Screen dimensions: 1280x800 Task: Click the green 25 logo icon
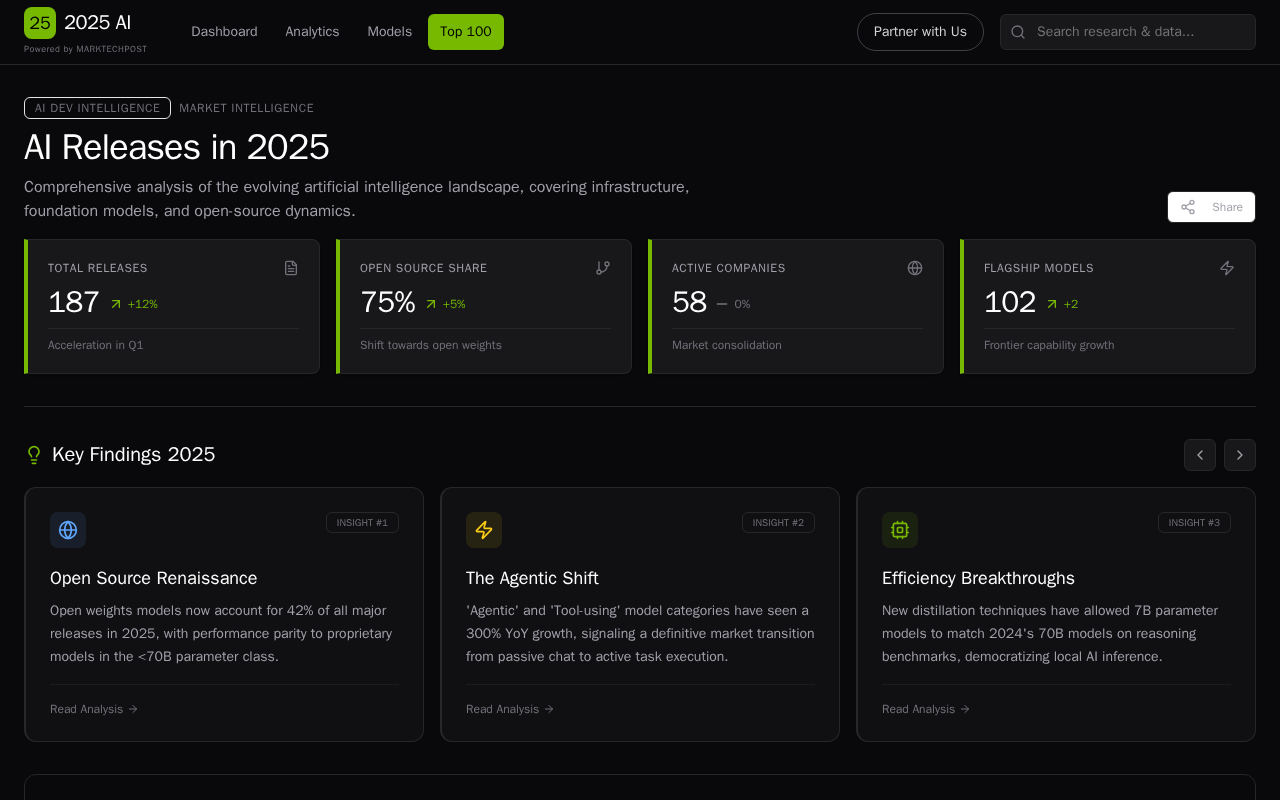point(40,23)
